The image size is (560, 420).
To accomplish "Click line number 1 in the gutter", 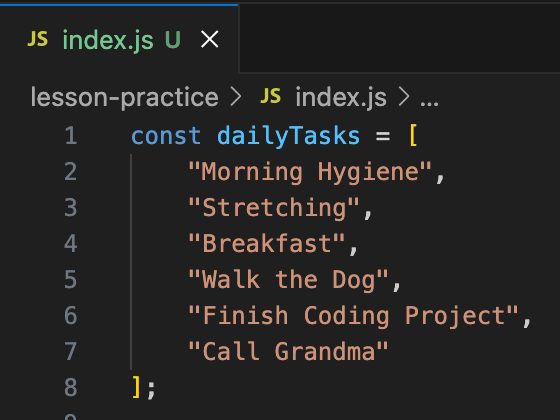I will click(x=71, y=136).
